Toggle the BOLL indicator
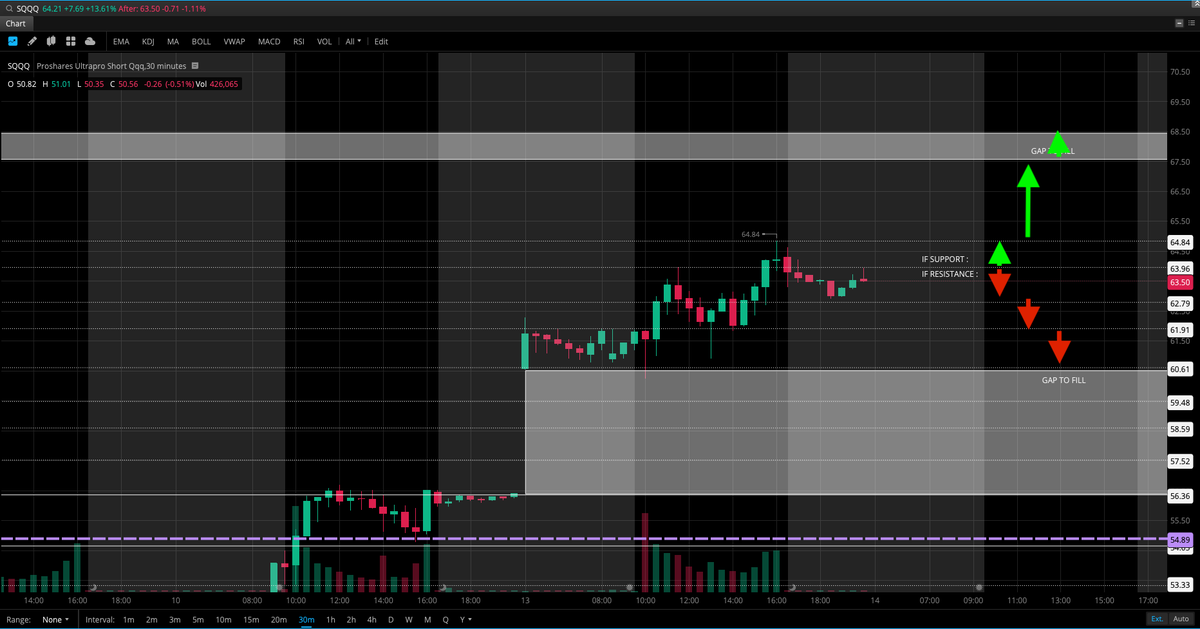Image resolution: width=1200 pixels, height=629 pixels. coord(201,42)
